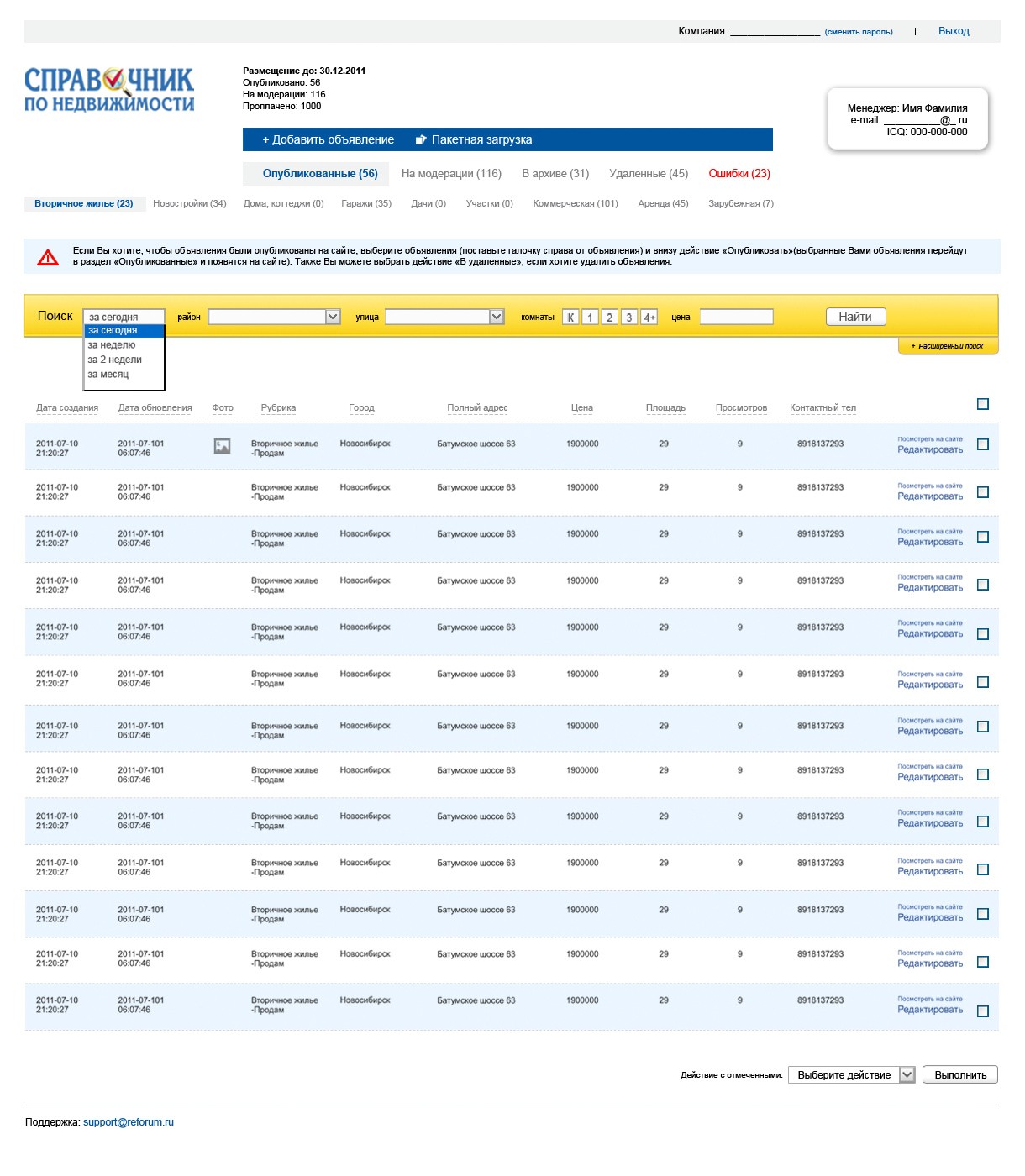Select Аренда (45) category
Image resolution: width=1025 pixels, height=1176 pixels.
(x=663, y=203)
